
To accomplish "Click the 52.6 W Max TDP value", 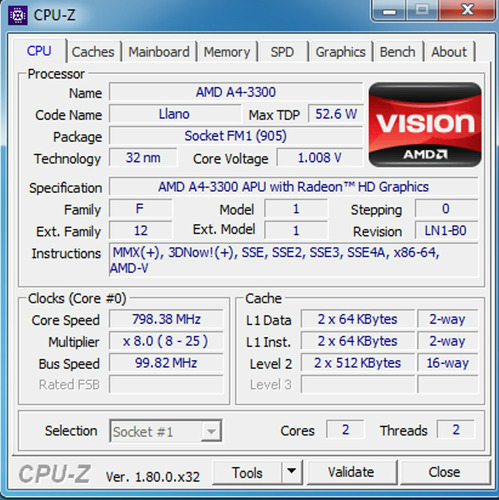I will coord(336,114).
